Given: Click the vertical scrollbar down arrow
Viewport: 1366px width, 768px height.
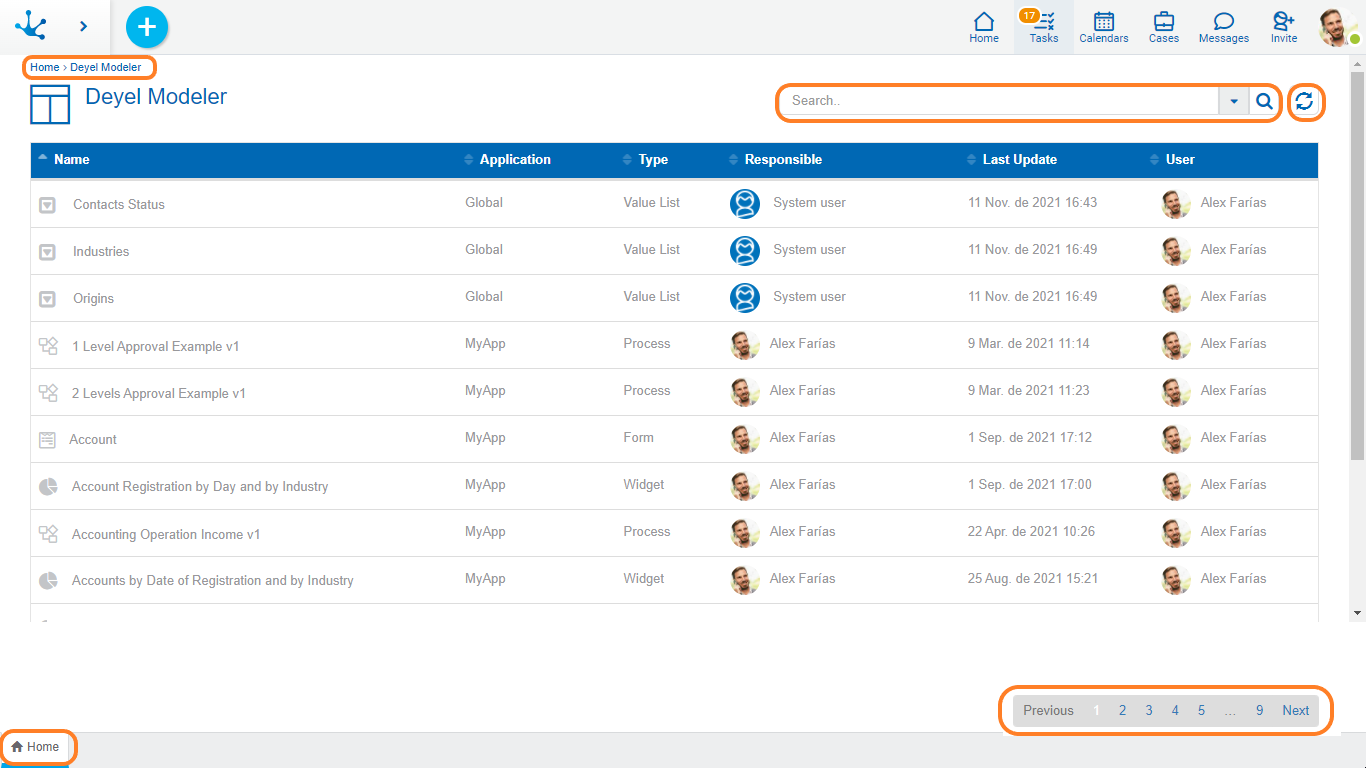Looking at the screenshot, I should tap(1357, 613).
